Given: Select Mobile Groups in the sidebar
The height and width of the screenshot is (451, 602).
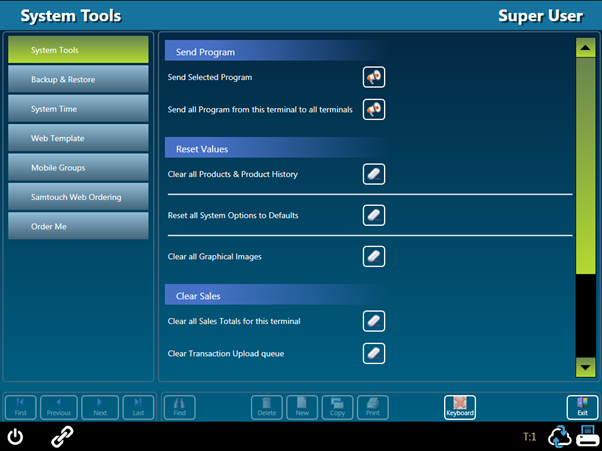Looking at the screenshot, I should [78, 168].
